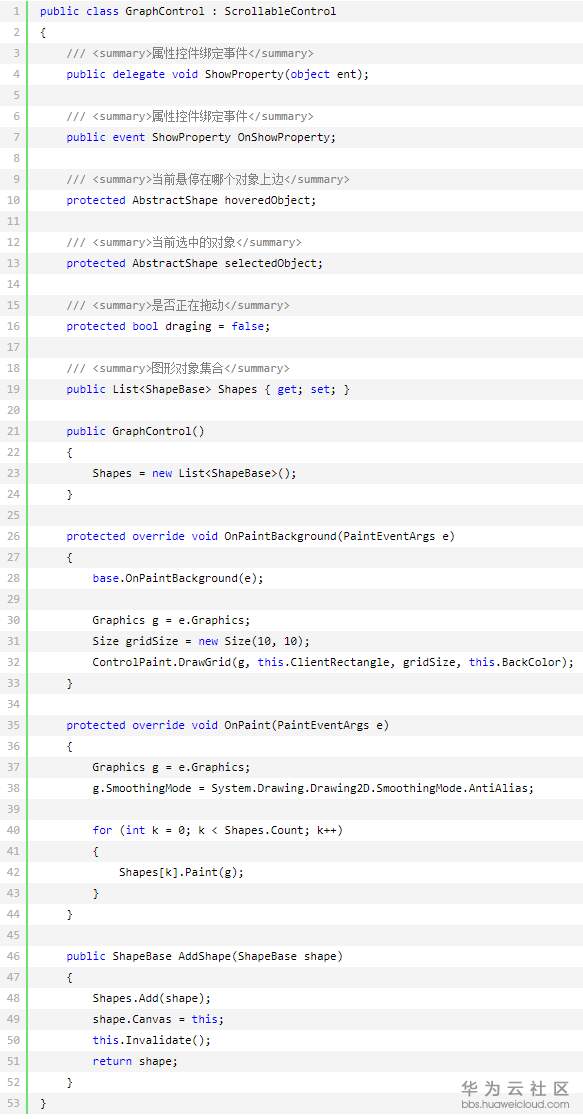Click line number 1 in the gutter
Image resolution: width=583 pixels, height=1119 pixels.
coord(16,11)
